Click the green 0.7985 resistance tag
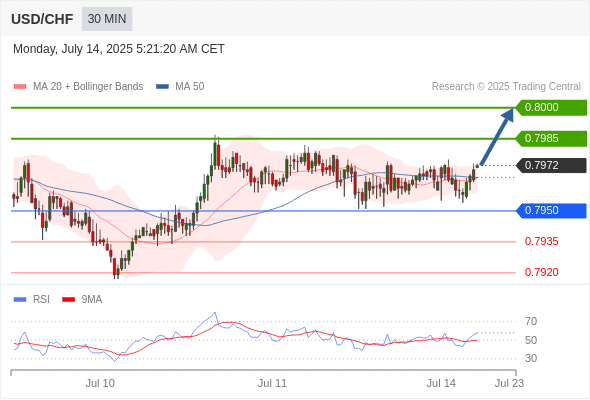 point(551,138)
